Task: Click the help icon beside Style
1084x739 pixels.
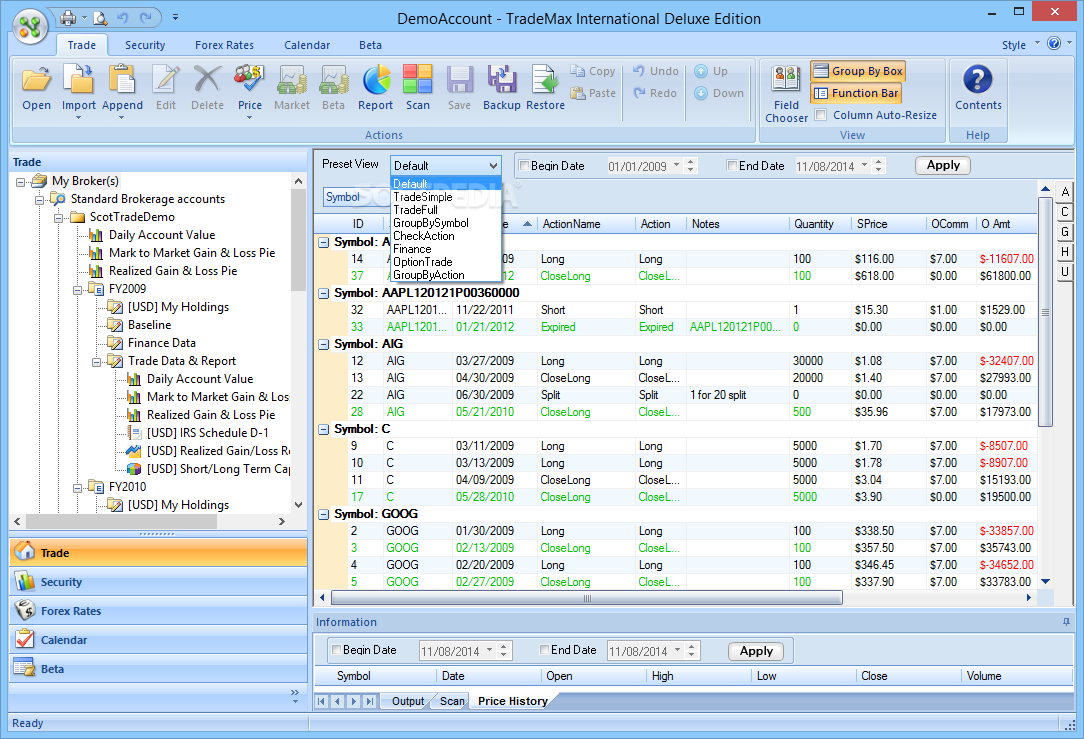Action: (x=1054, y=44)
